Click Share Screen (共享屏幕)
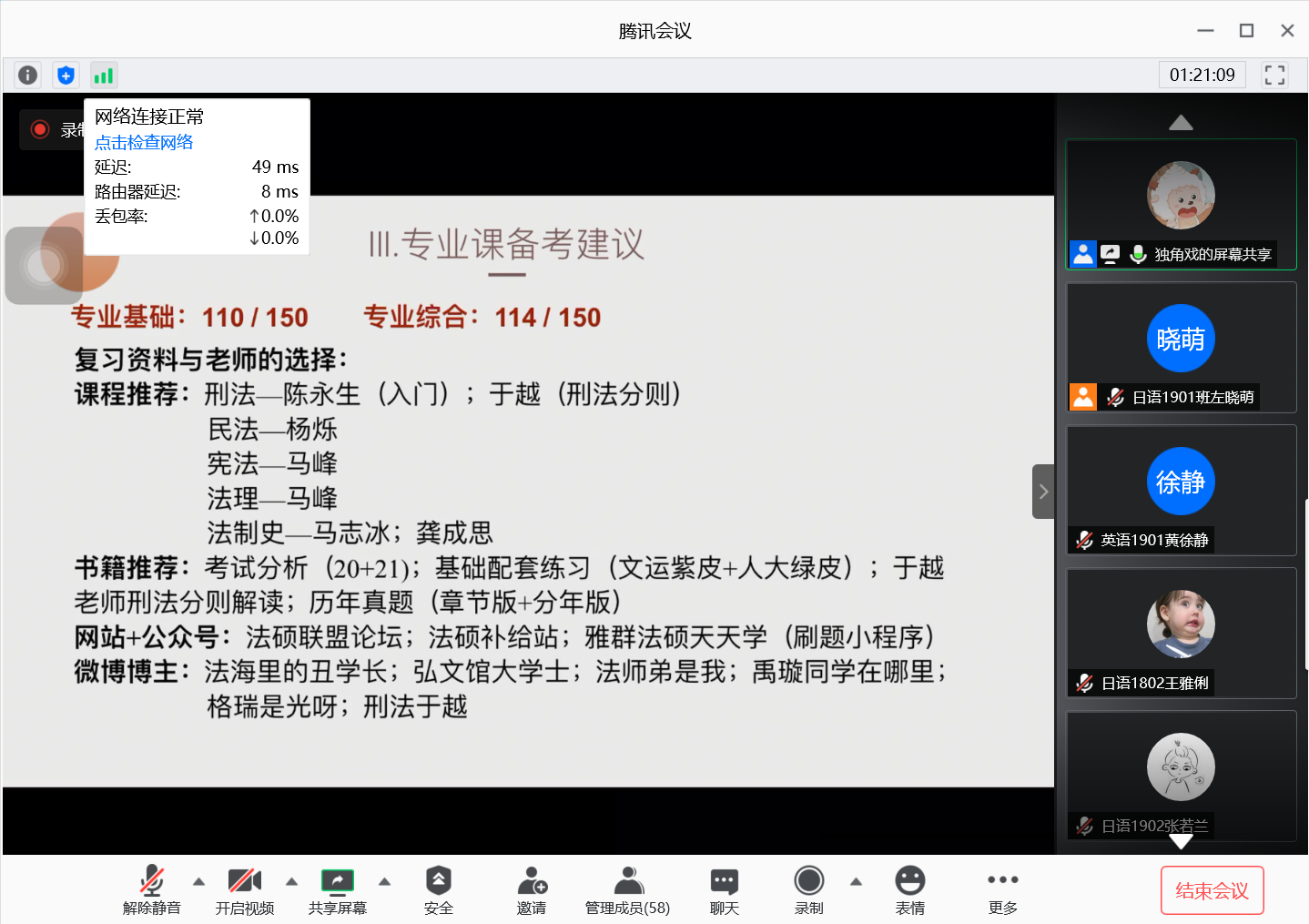 click(x=338, y=889)
